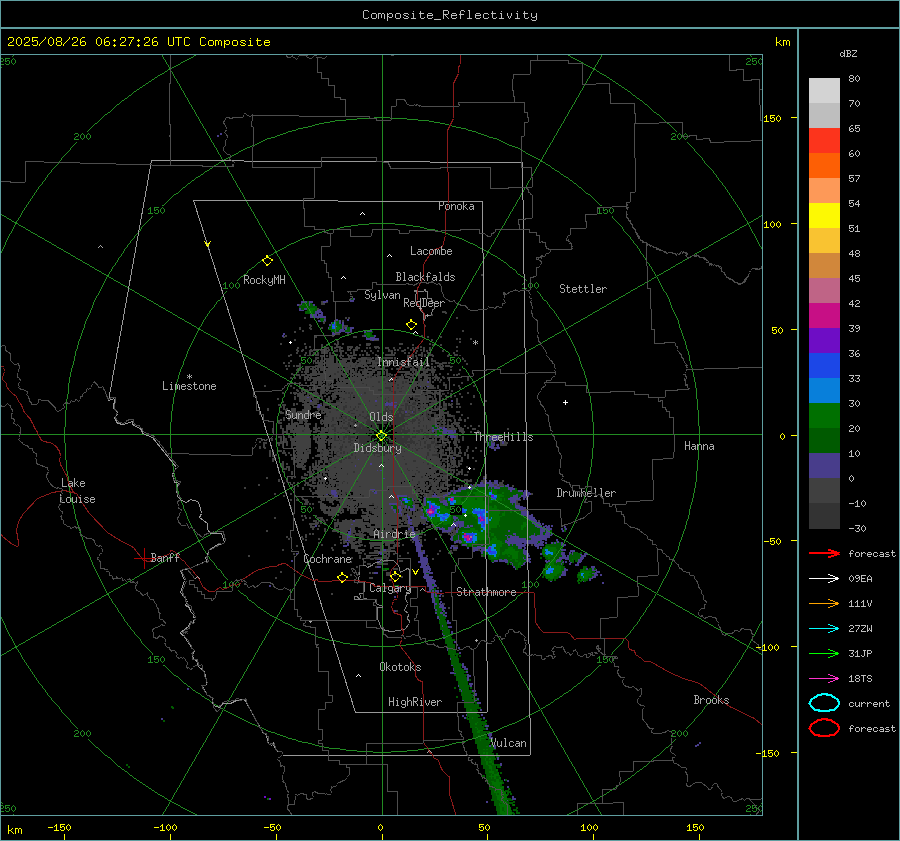Click the magenta 18TS arrow in legend
The width and height of the screenshot is (900, 841).
pyautogui.click(x=824, y=678)
